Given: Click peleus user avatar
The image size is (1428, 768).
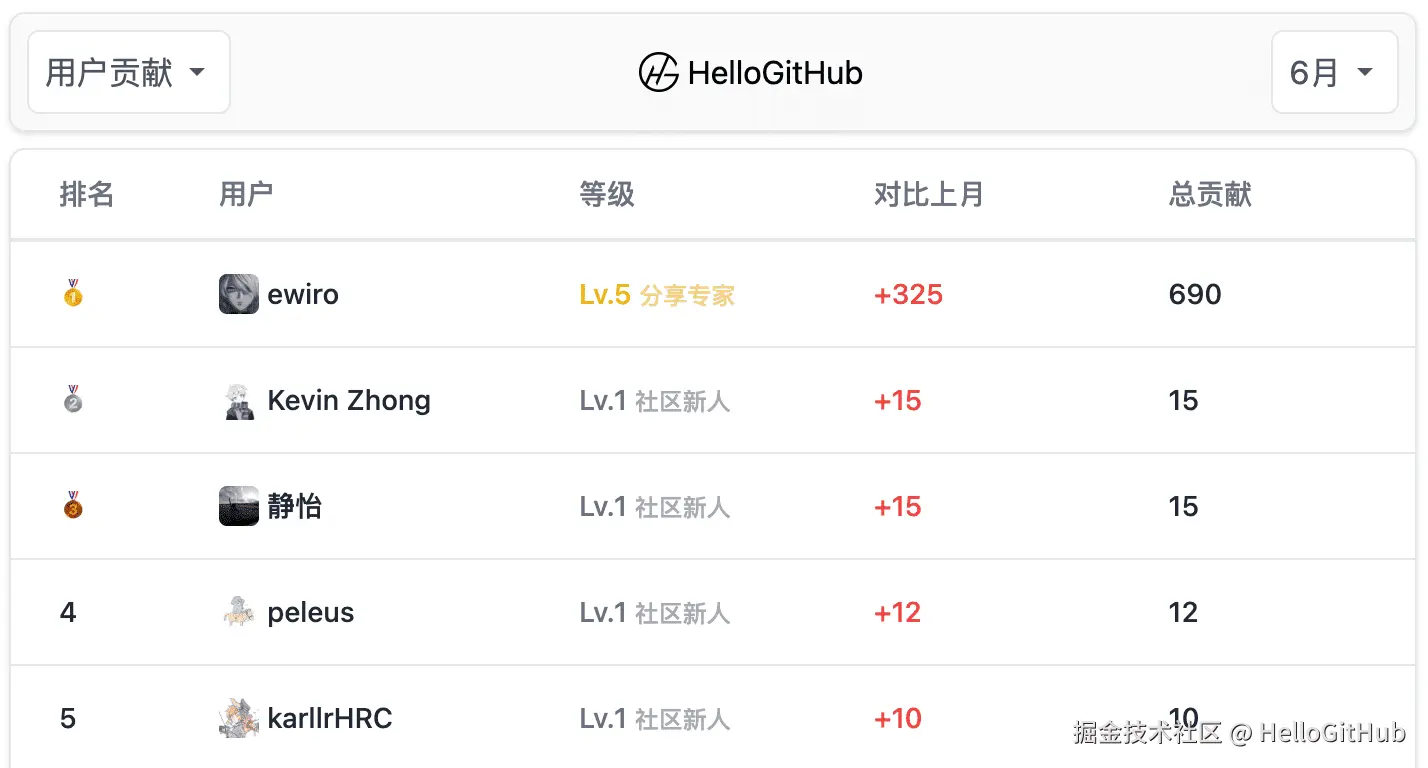Looking at the screenshot, I should point(239,612).
